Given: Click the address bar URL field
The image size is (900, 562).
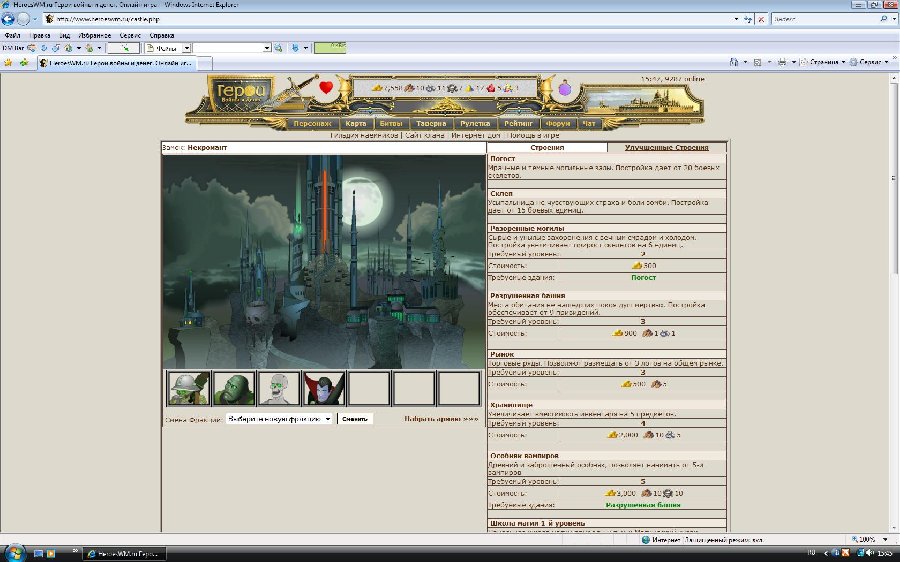Looking at the screenshot, I should 388,19.
